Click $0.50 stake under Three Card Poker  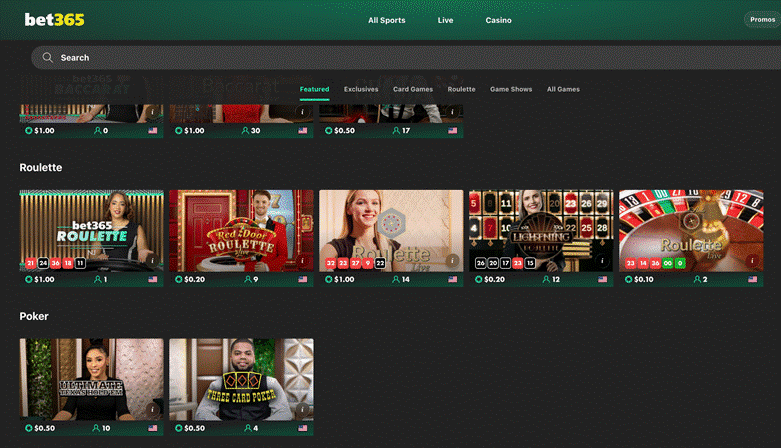click(x=194, y=428)
